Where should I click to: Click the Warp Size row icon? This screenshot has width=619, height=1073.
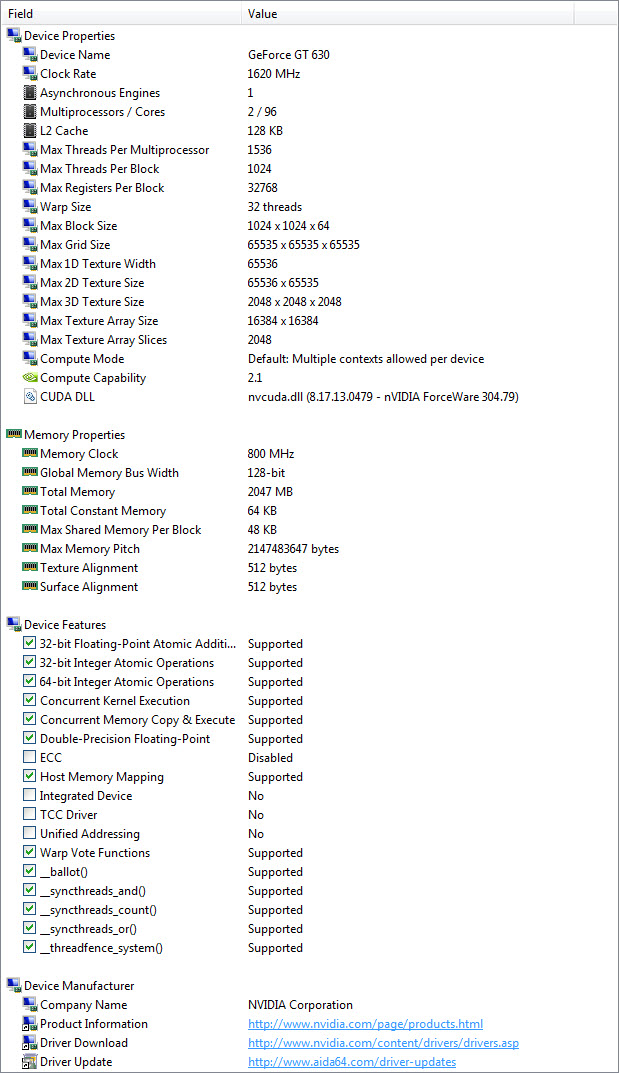[x=29, y=206]
